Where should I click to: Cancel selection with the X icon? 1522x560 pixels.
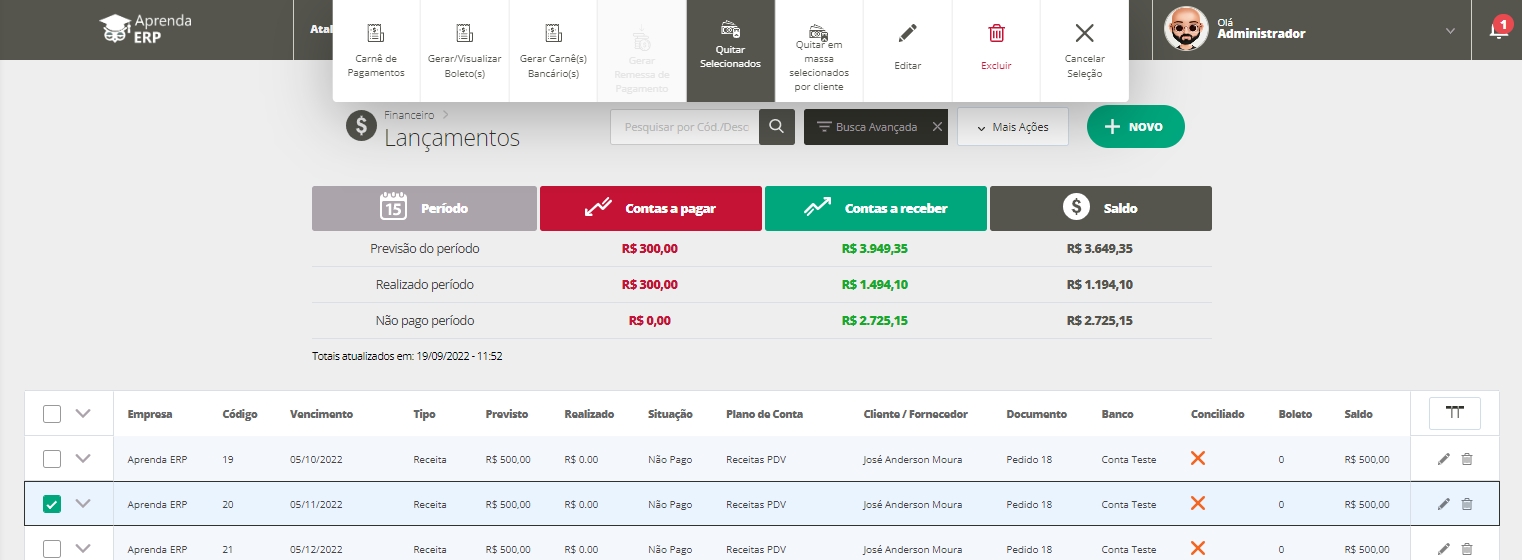[x=1084, y=33]
